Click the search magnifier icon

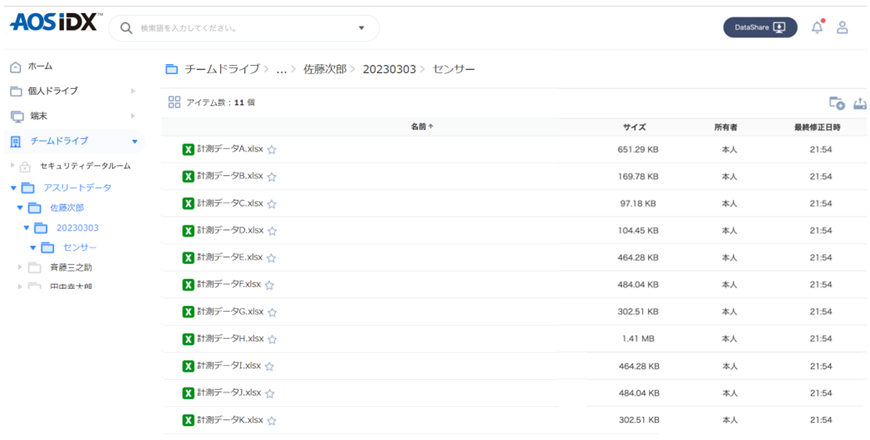[127, 28]
